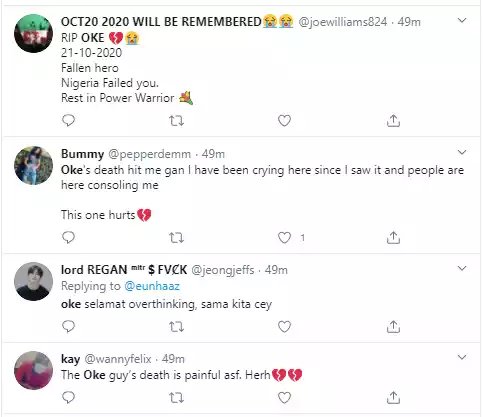Retweet Bummy's 'This one hurts' tweet
The height and width of the screenshot is (417, 483).
pos(176,238)
